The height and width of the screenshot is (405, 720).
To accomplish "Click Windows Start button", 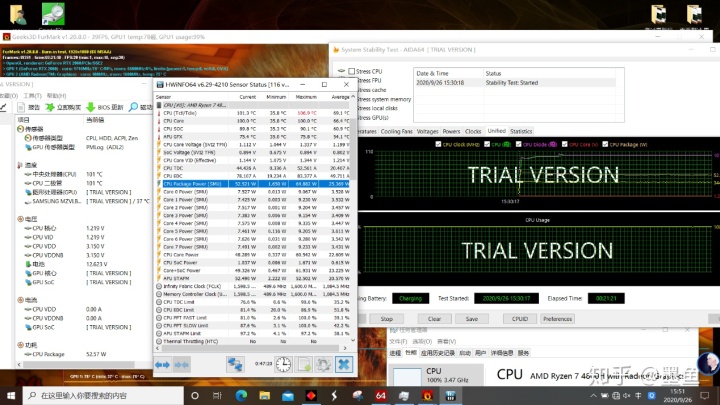I will coord(11,395).
